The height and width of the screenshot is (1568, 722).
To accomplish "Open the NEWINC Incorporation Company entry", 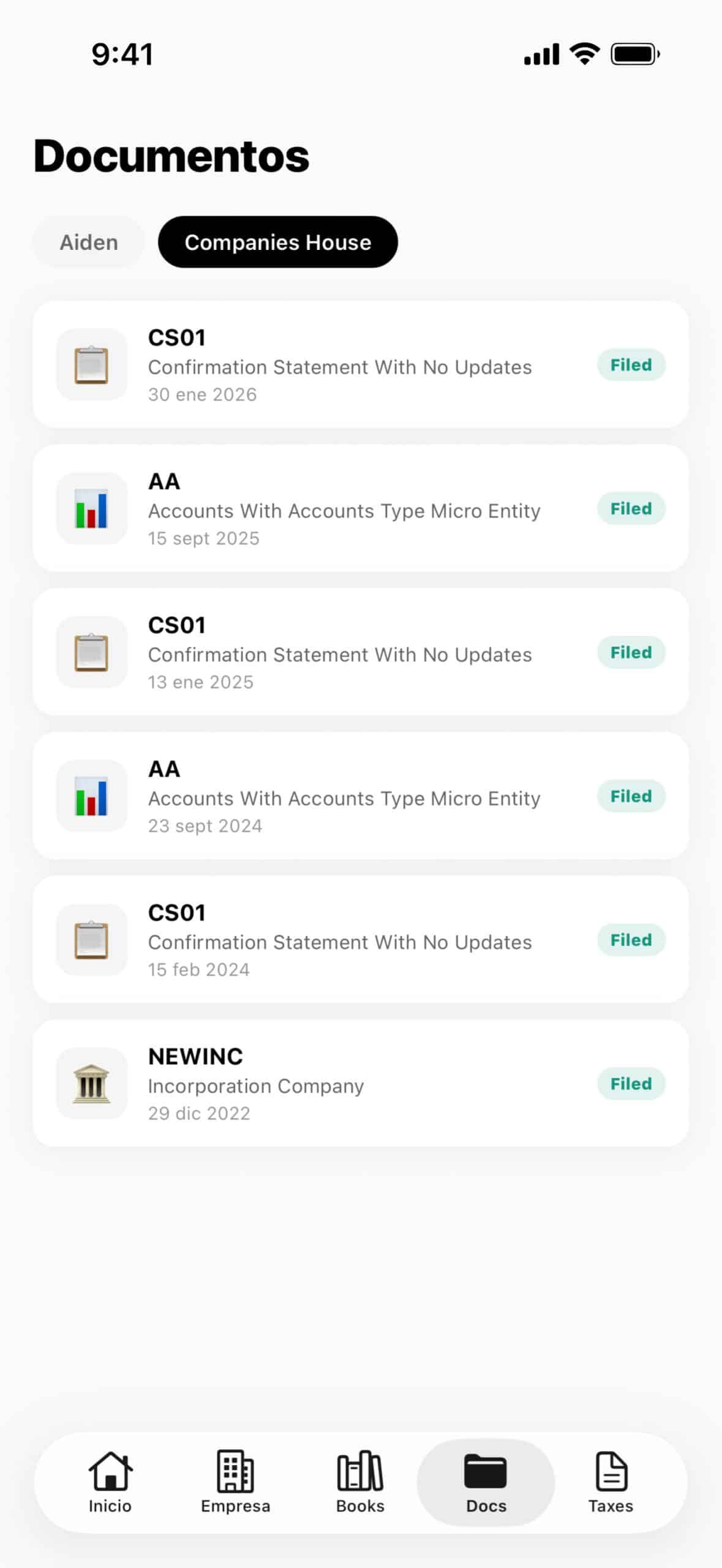I will (340, 1084).
